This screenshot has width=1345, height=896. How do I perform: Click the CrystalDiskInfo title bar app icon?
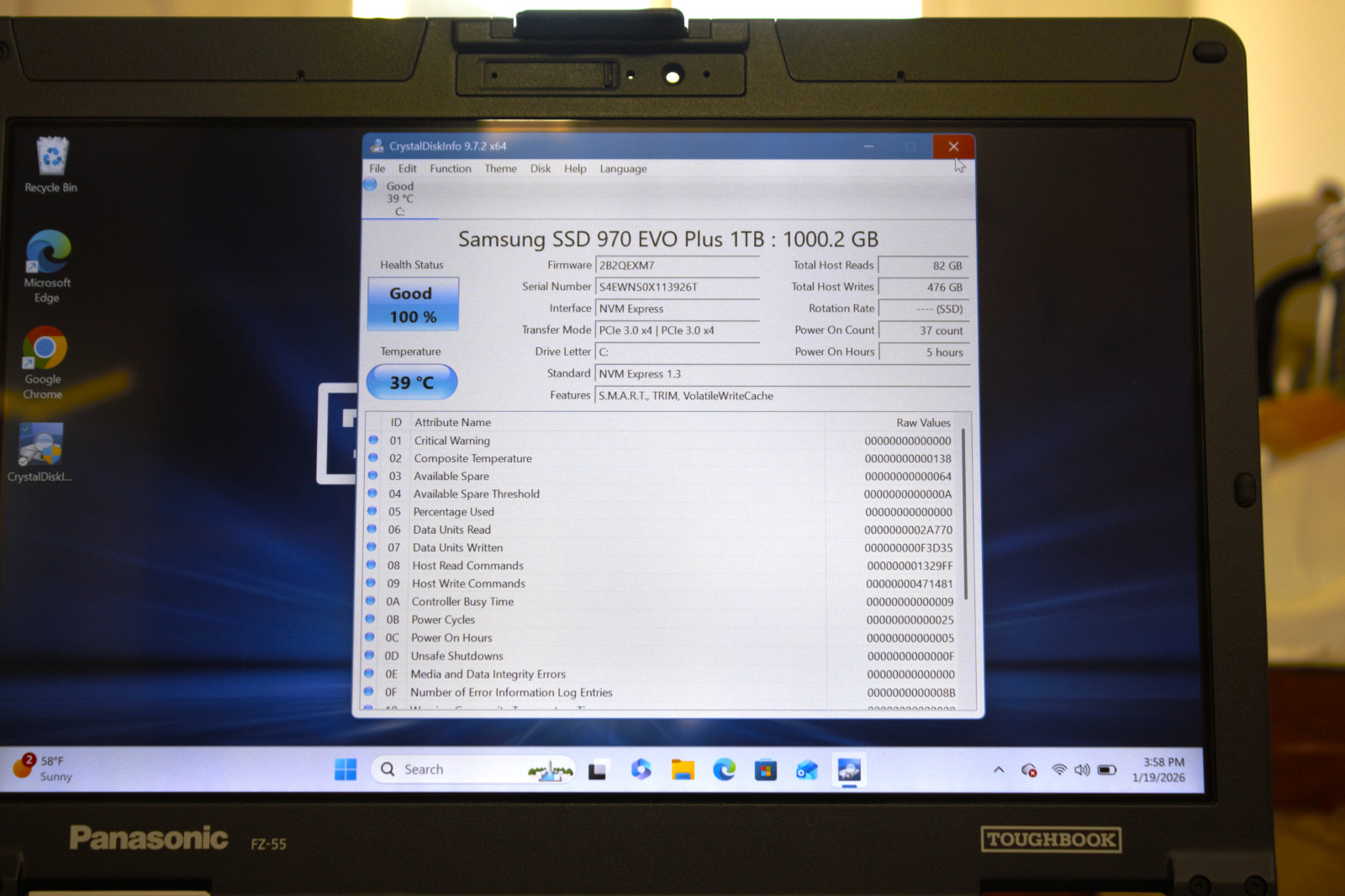pos(377,145)
